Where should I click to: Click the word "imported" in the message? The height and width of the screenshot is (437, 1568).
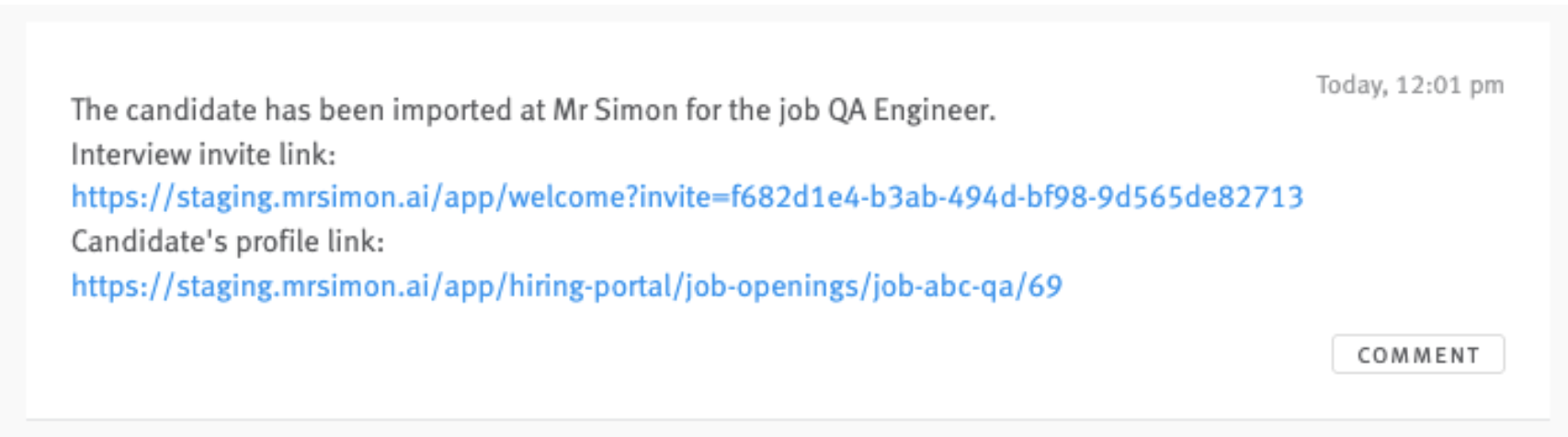[x=453, y=111]
